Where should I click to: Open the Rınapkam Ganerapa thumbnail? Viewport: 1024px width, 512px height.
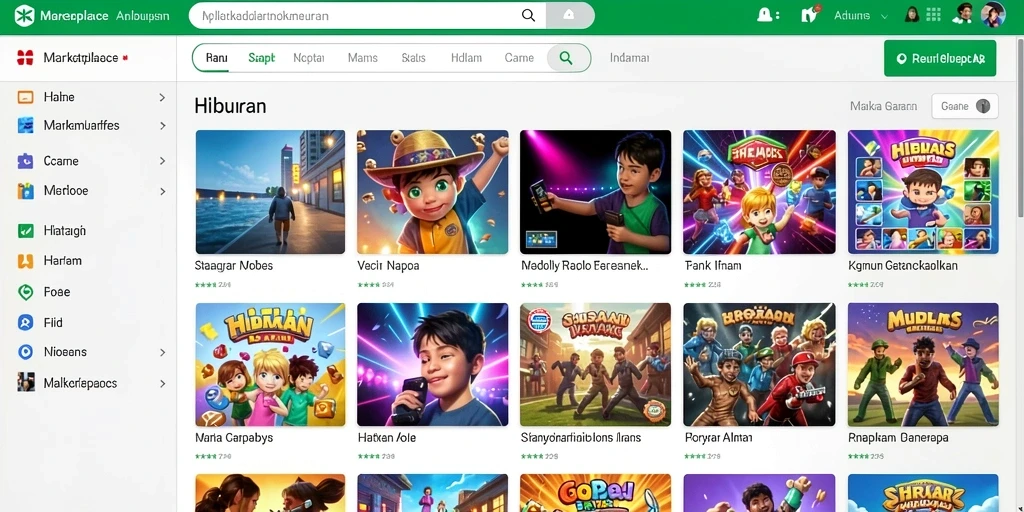click(x=923, y=364)
